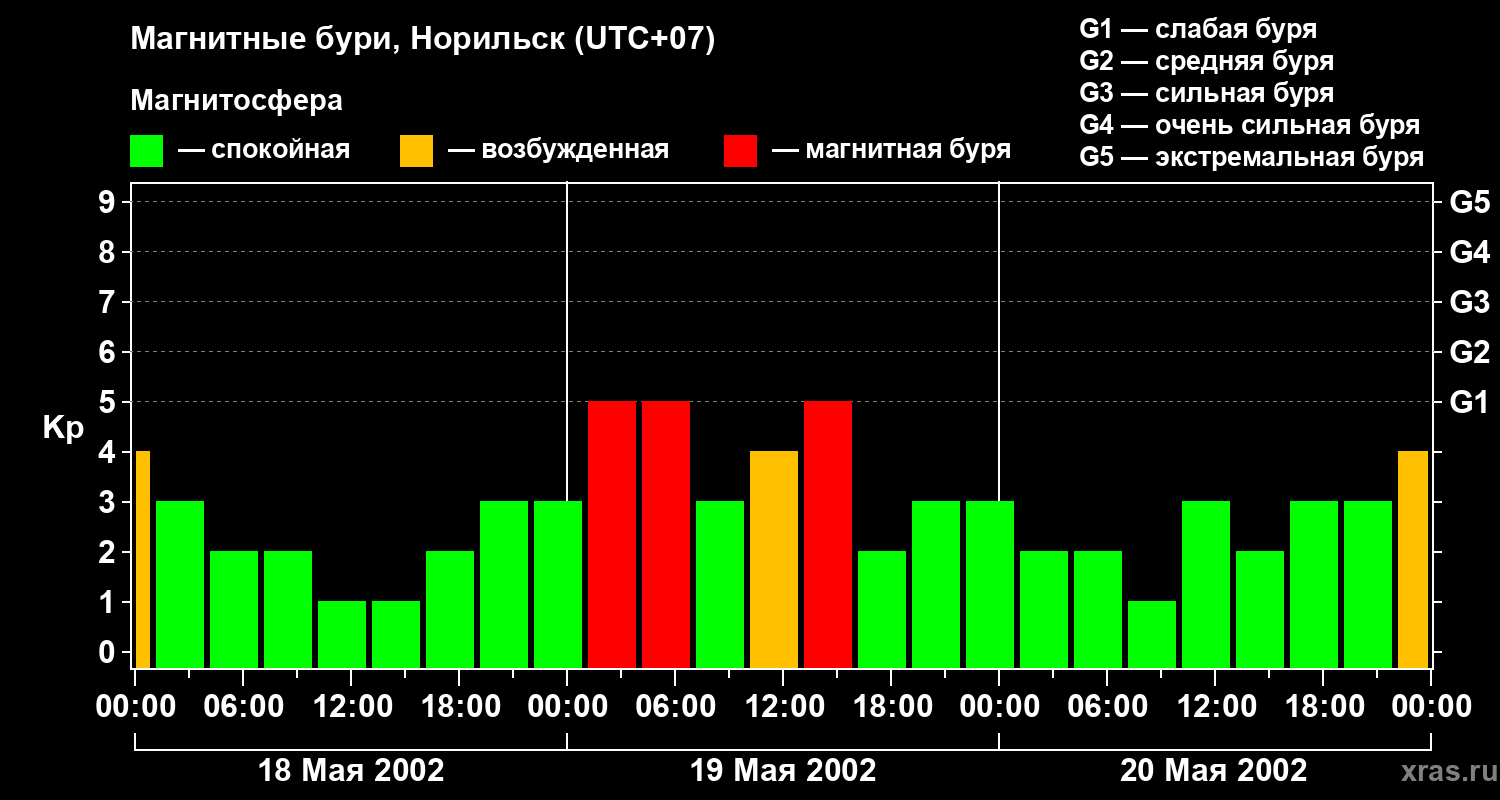Click the Магнитосфера heading

[236, 101]
